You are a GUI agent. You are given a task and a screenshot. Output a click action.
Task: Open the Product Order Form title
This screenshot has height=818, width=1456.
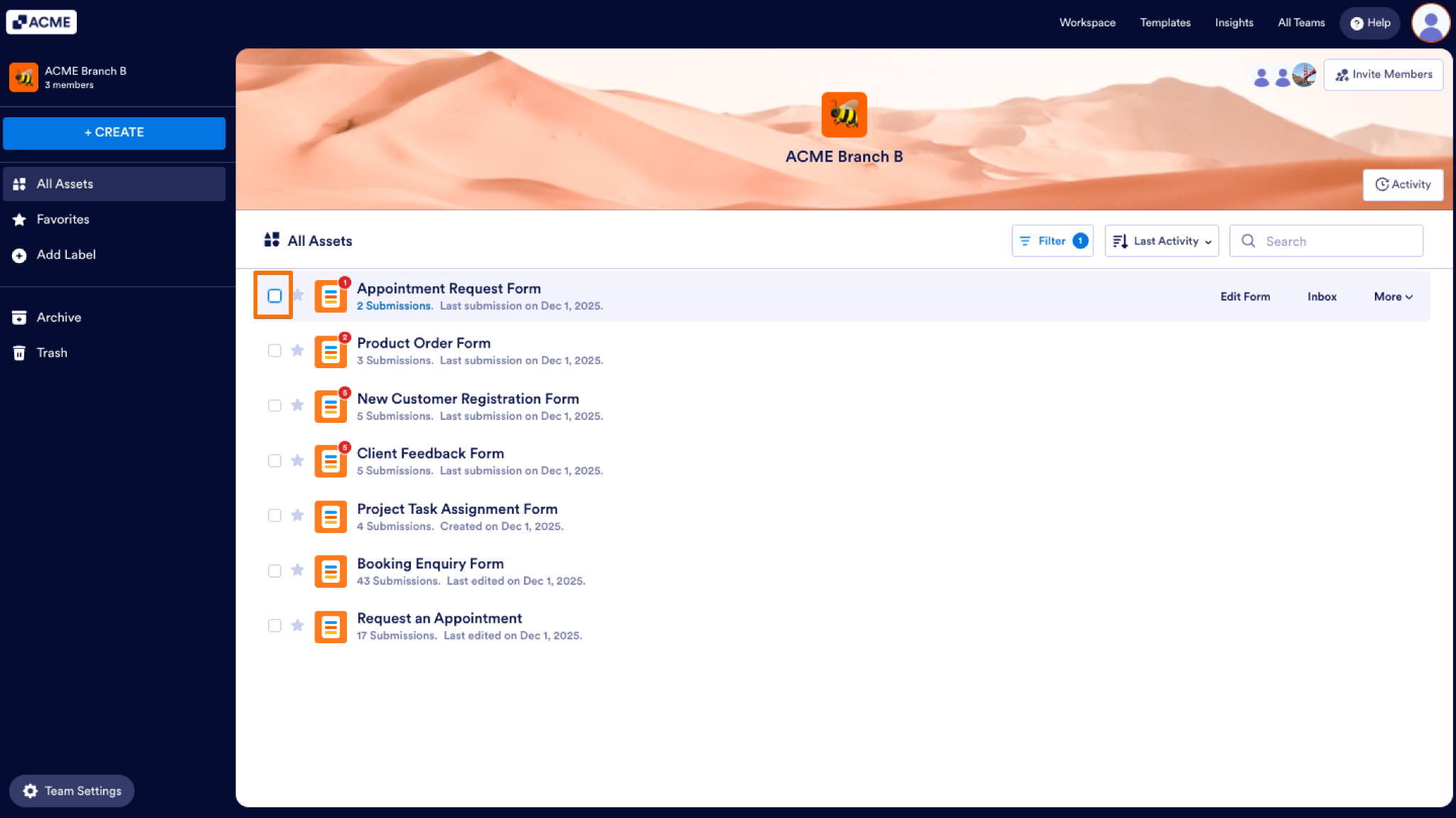point(424,343)
